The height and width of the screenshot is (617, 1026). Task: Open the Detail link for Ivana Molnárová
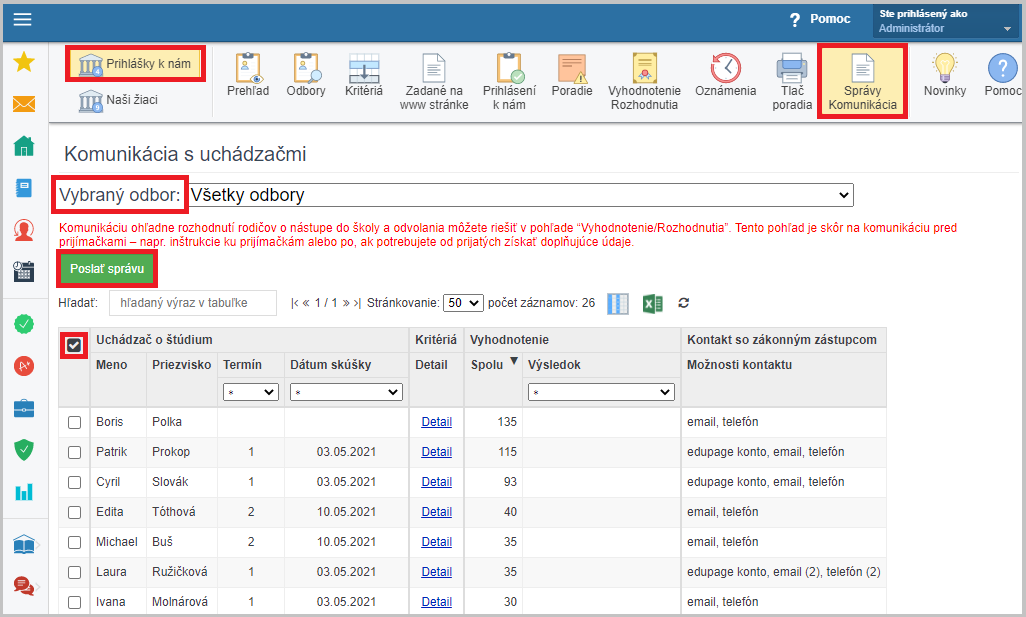[x=436, y=602]
